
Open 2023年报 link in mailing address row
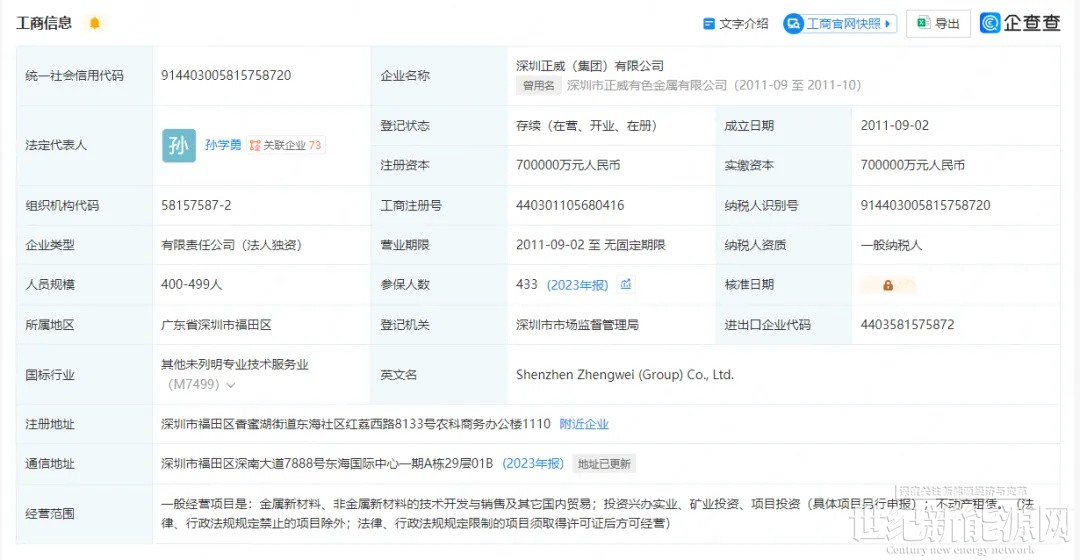pos(532,463)
